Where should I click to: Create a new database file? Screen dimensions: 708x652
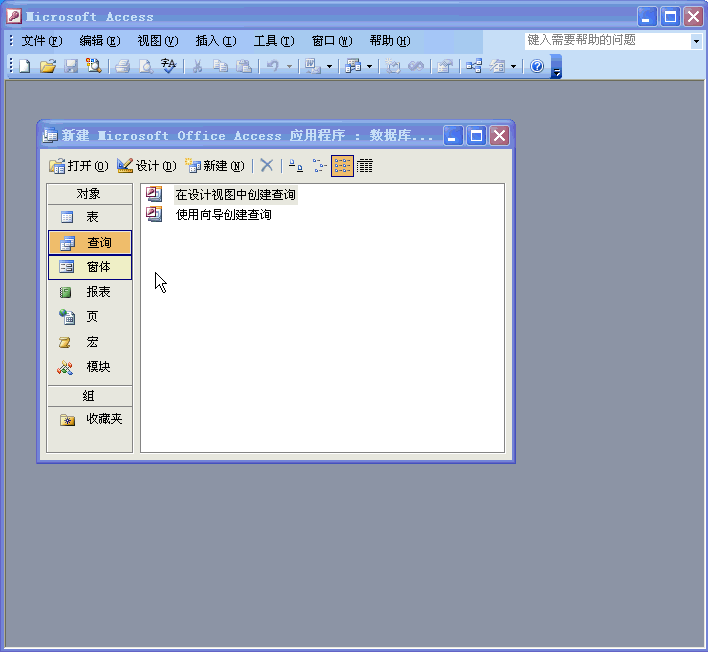pos(25,66)
